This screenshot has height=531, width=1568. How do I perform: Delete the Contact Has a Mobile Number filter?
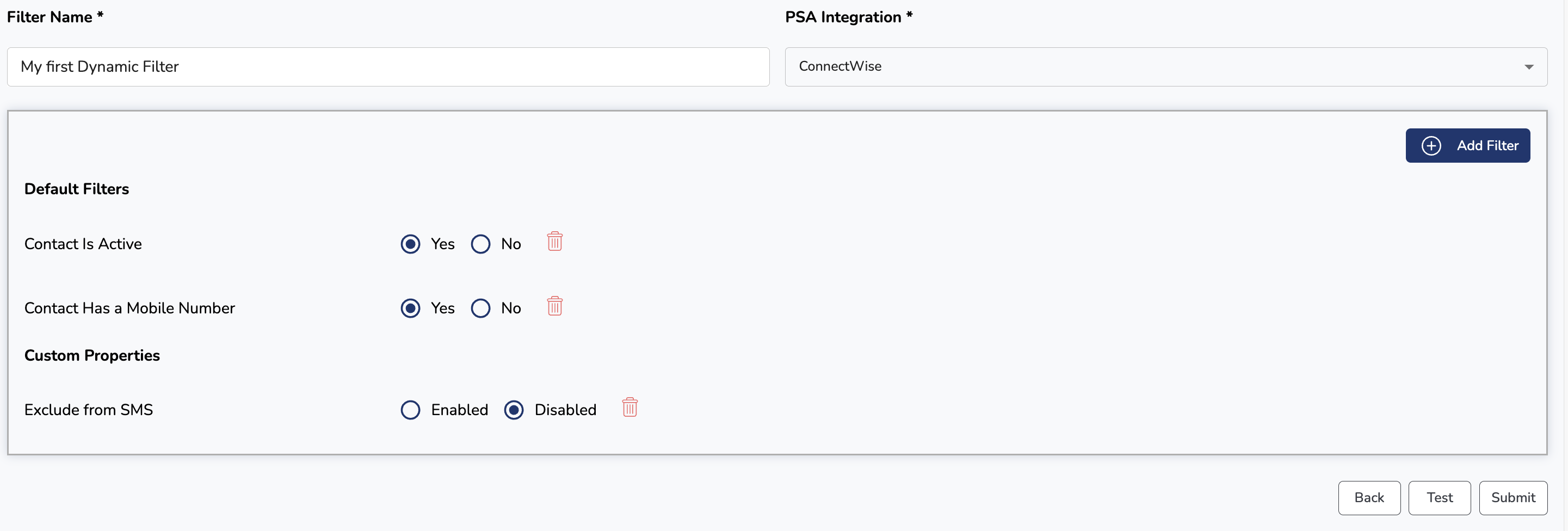point(554,306)
